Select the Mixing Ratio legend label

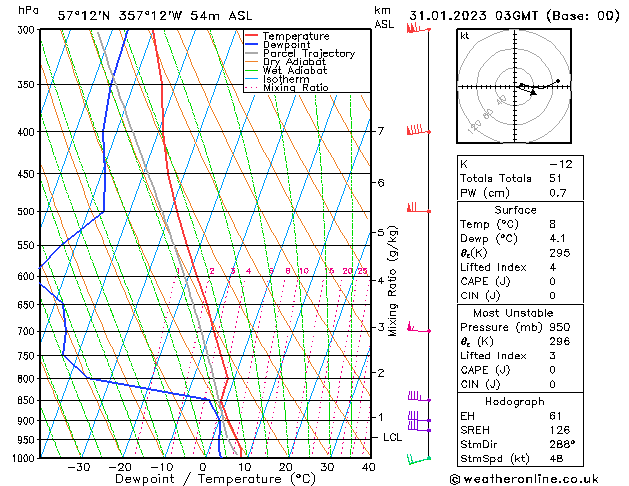point(296,87)
